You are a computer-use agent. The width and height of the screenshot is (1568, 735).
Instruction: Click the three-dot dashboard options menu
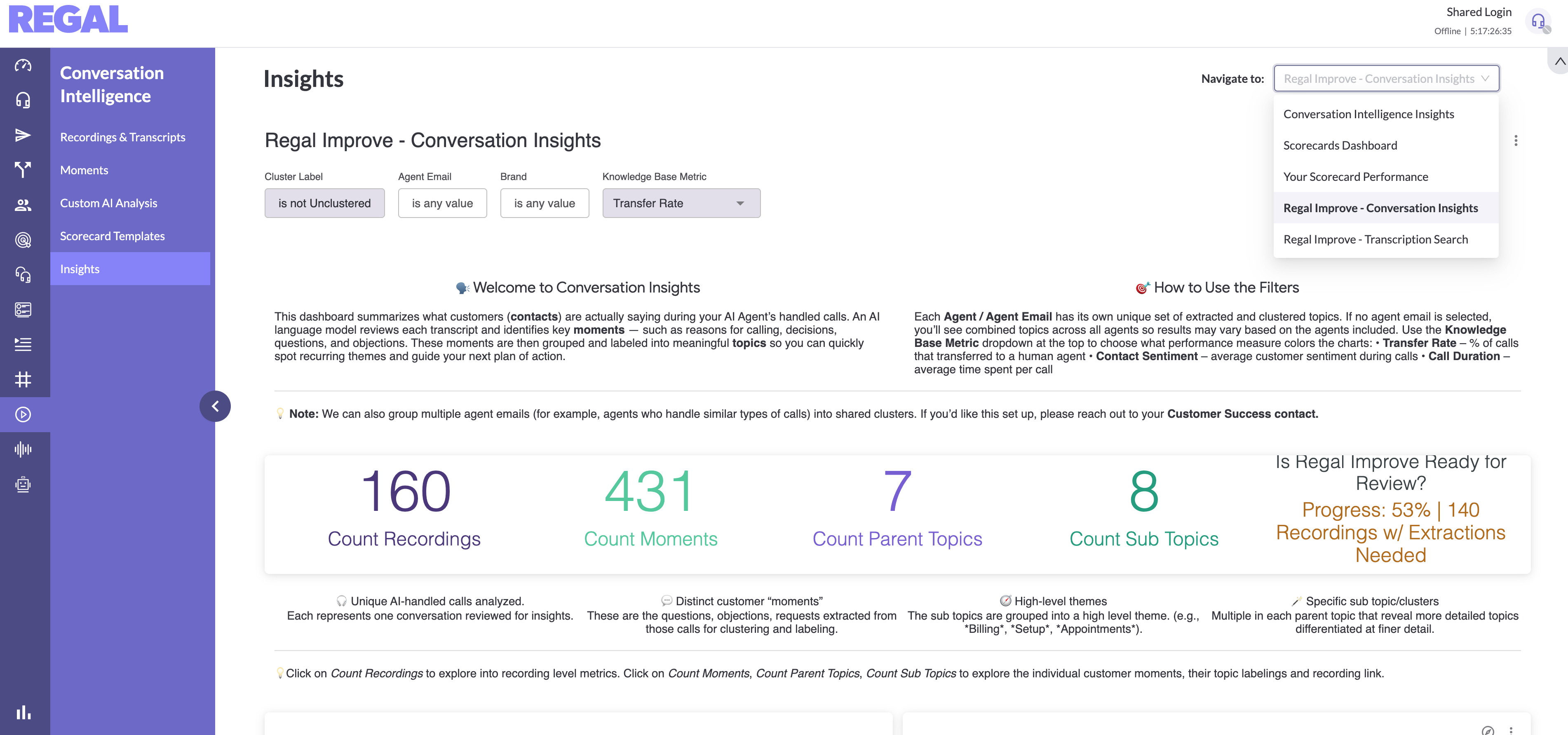pyautogui.click(x=1515, y=140)
